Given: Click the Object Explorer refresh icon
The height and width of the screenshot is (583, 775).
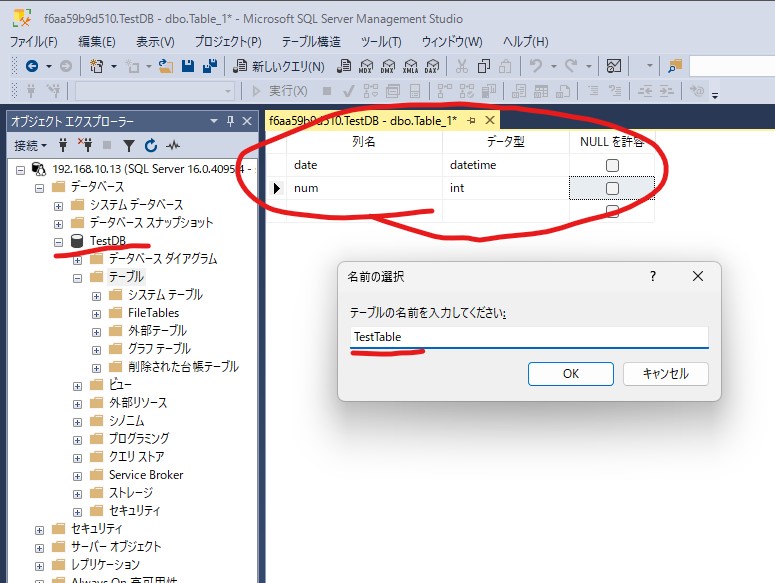Looking at the screenshot, I should coord(151,145).
